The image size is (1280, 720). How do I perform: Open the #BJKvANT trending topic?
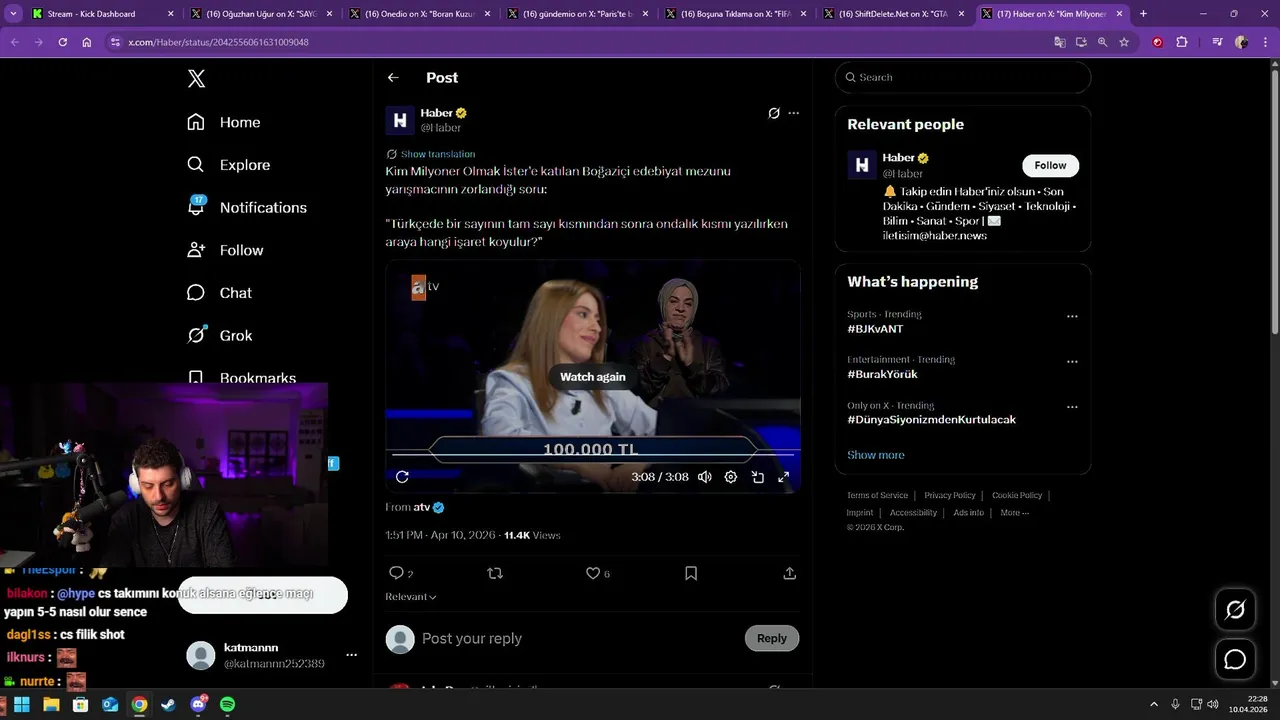(875, 329)
